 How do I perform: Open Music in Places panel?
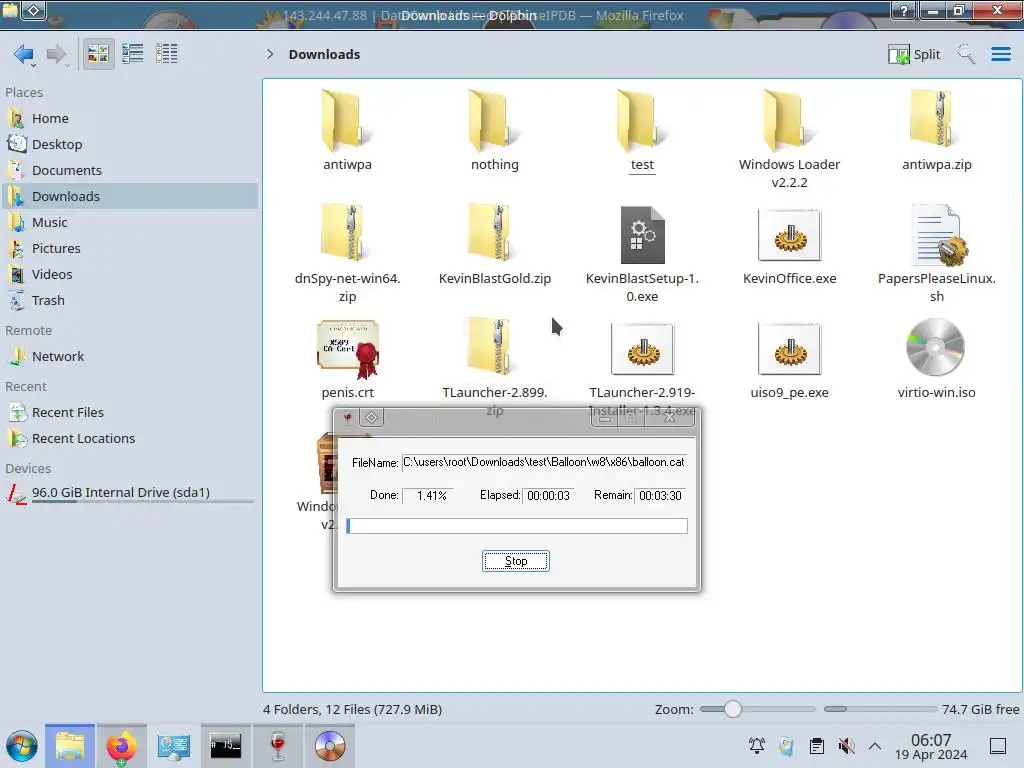[130, 223]
